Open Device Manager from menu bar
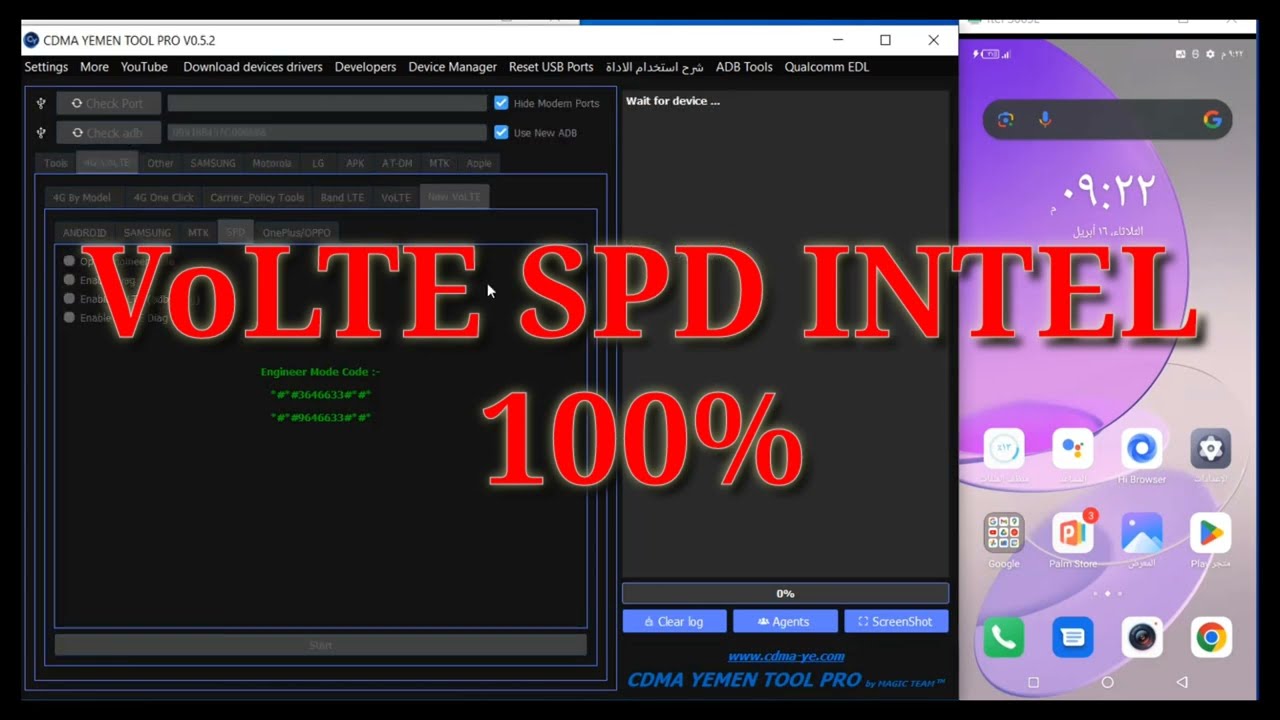This screenshot has width=1280, height=720. click(x=452, y=67)
